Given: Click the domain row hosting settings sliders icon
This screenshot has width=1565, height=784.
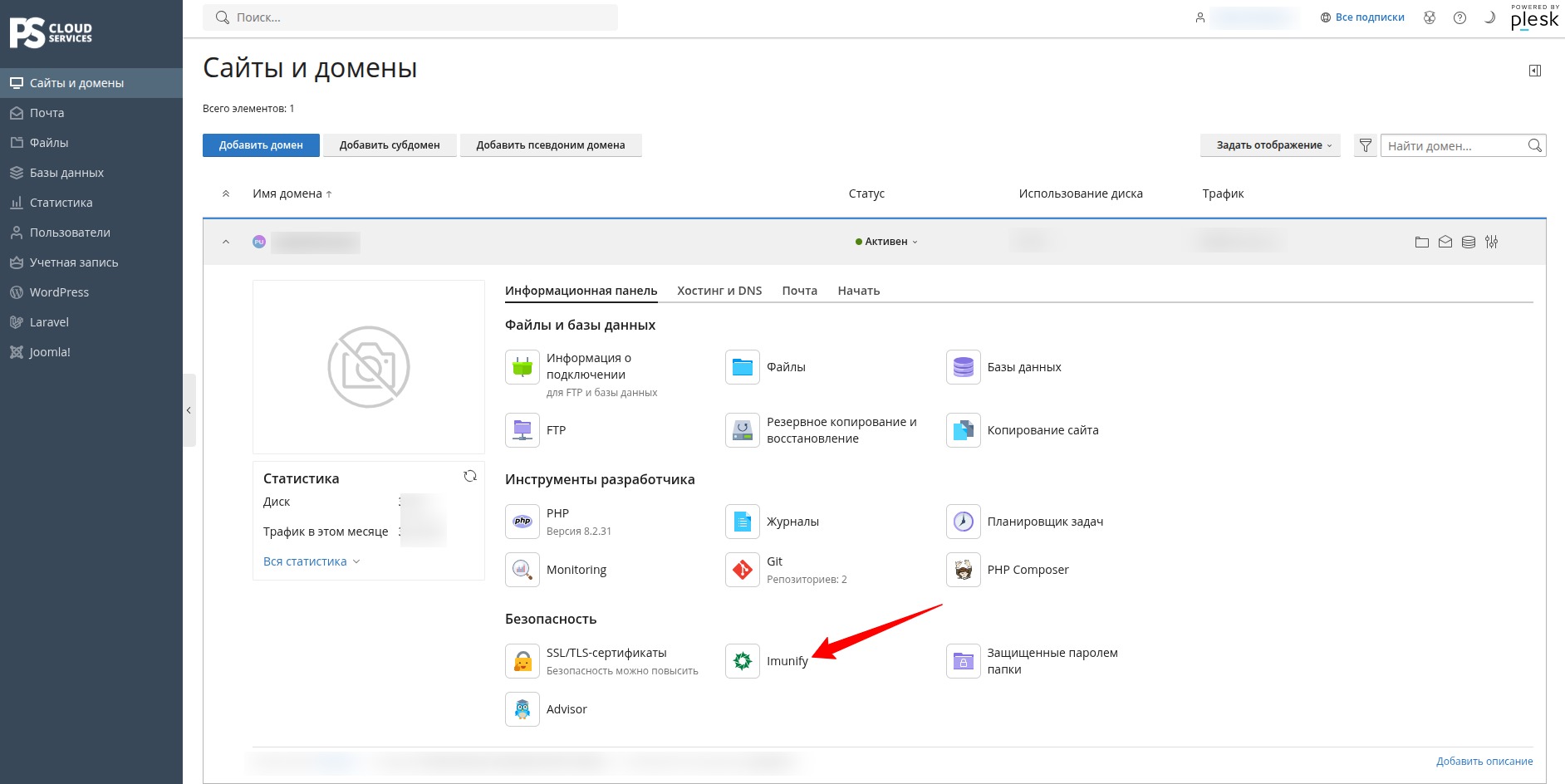Looking at the screenshot, I should click(x=1492, y=242).
